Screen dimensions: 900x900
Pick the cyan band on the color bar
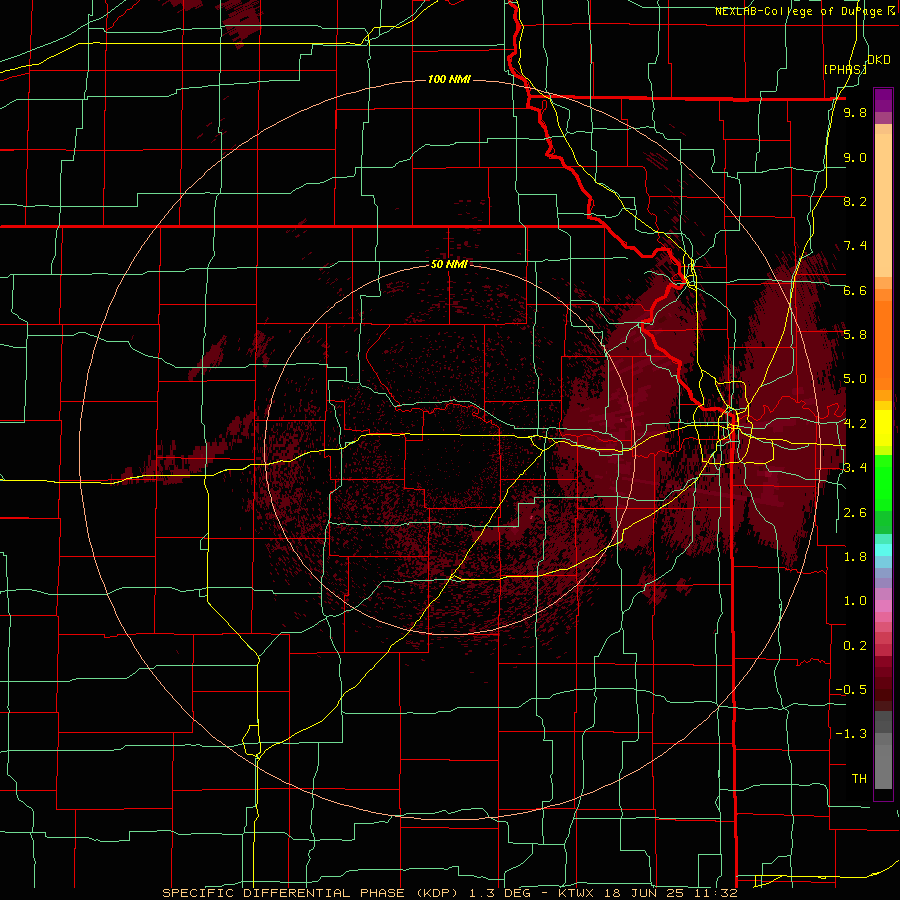pyautogui.click(x=883, y=549)
